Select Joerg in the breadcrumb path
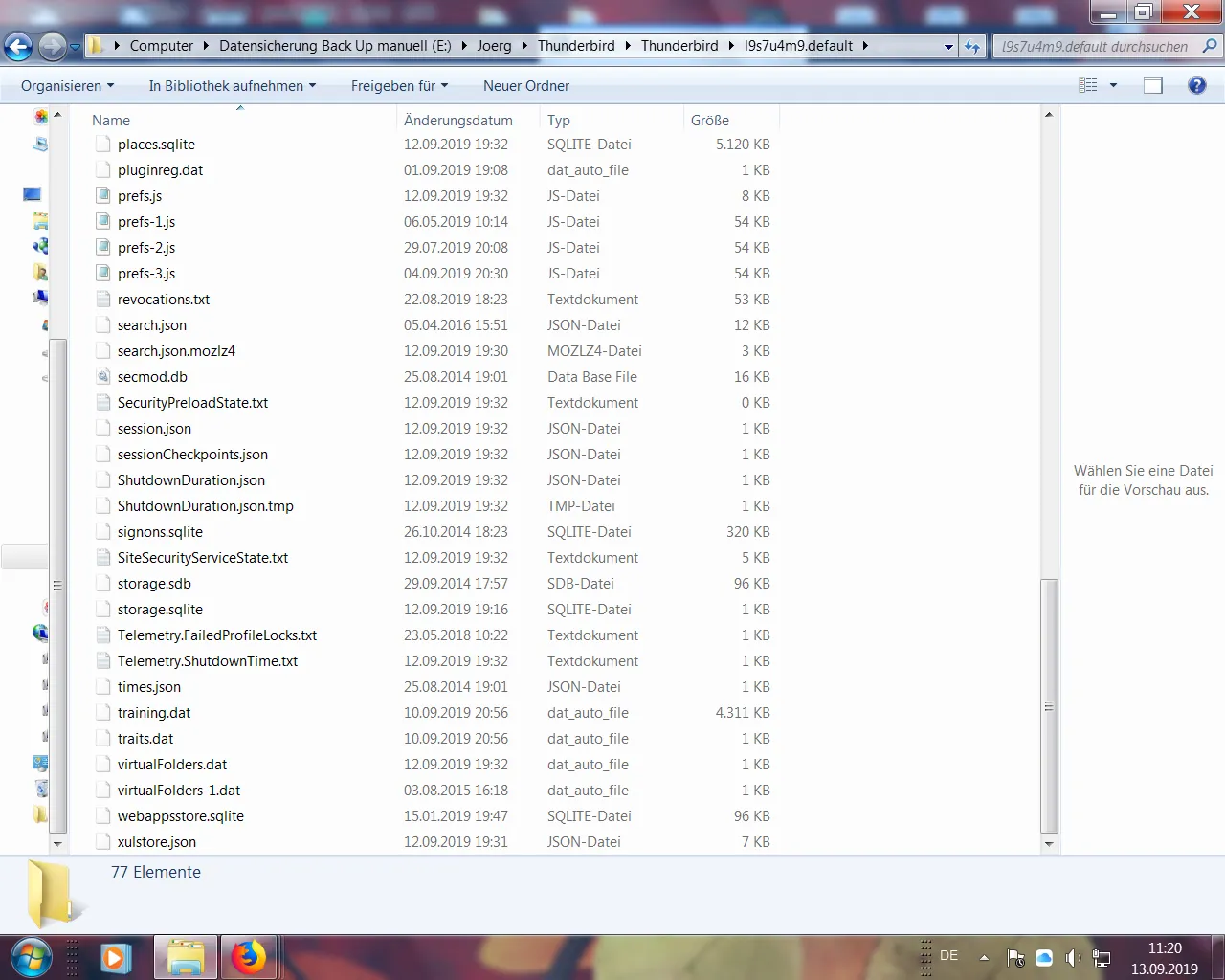 [x=494, y=46]
